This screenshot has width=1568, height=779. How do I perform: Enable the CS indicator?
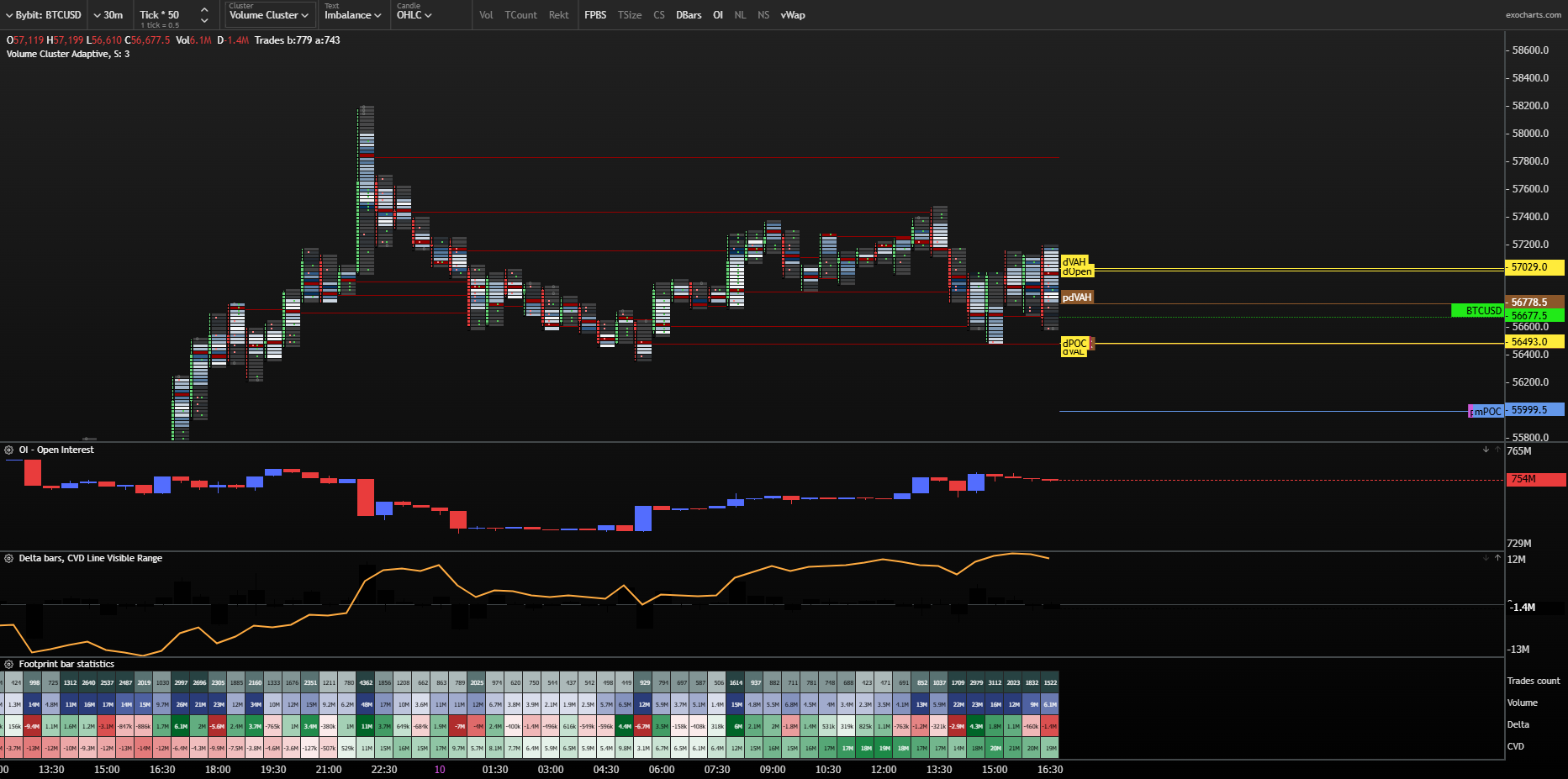[659, 15]
